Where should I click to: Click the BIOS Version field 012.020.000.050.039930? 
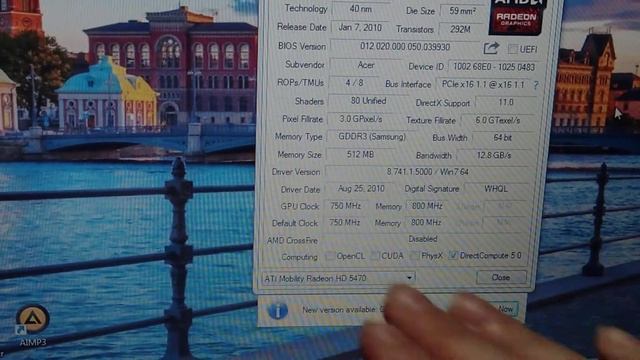(x=404, y=47)
